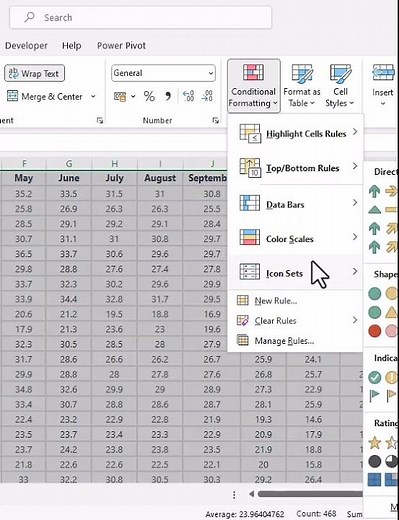
Task: Click the May header cell
Action: (23, 178)
